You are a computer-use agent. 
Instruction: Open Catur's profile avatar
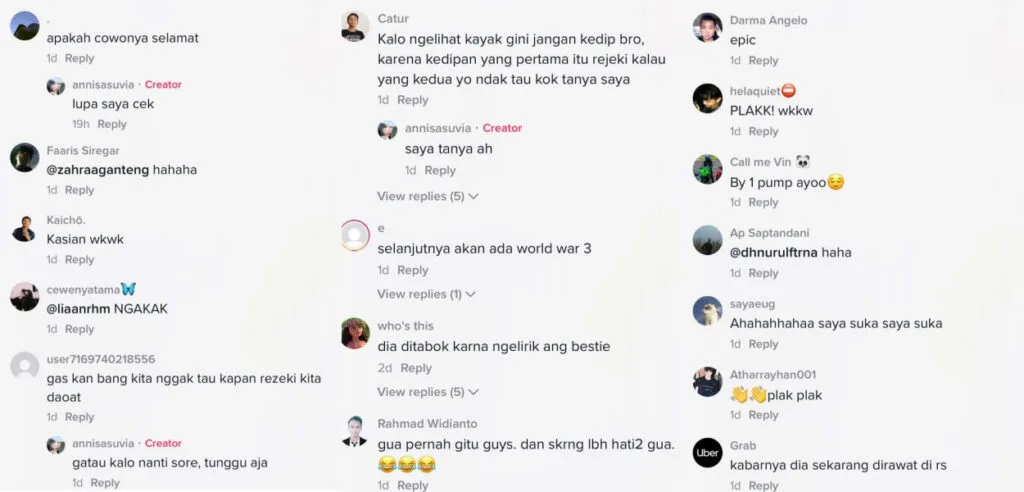[355, 27]
